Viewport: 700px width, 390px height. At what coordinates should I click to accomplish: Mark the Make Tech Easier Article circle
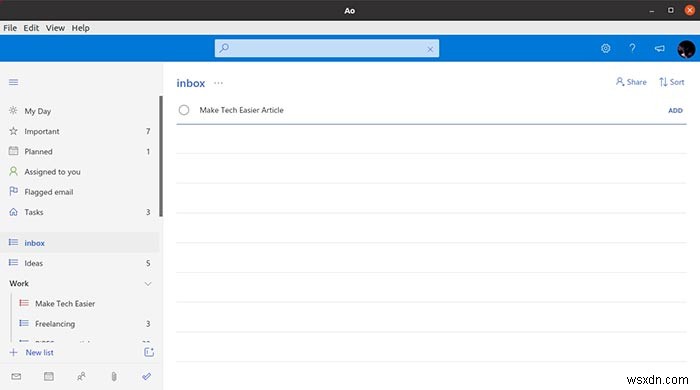pos(184,110)
